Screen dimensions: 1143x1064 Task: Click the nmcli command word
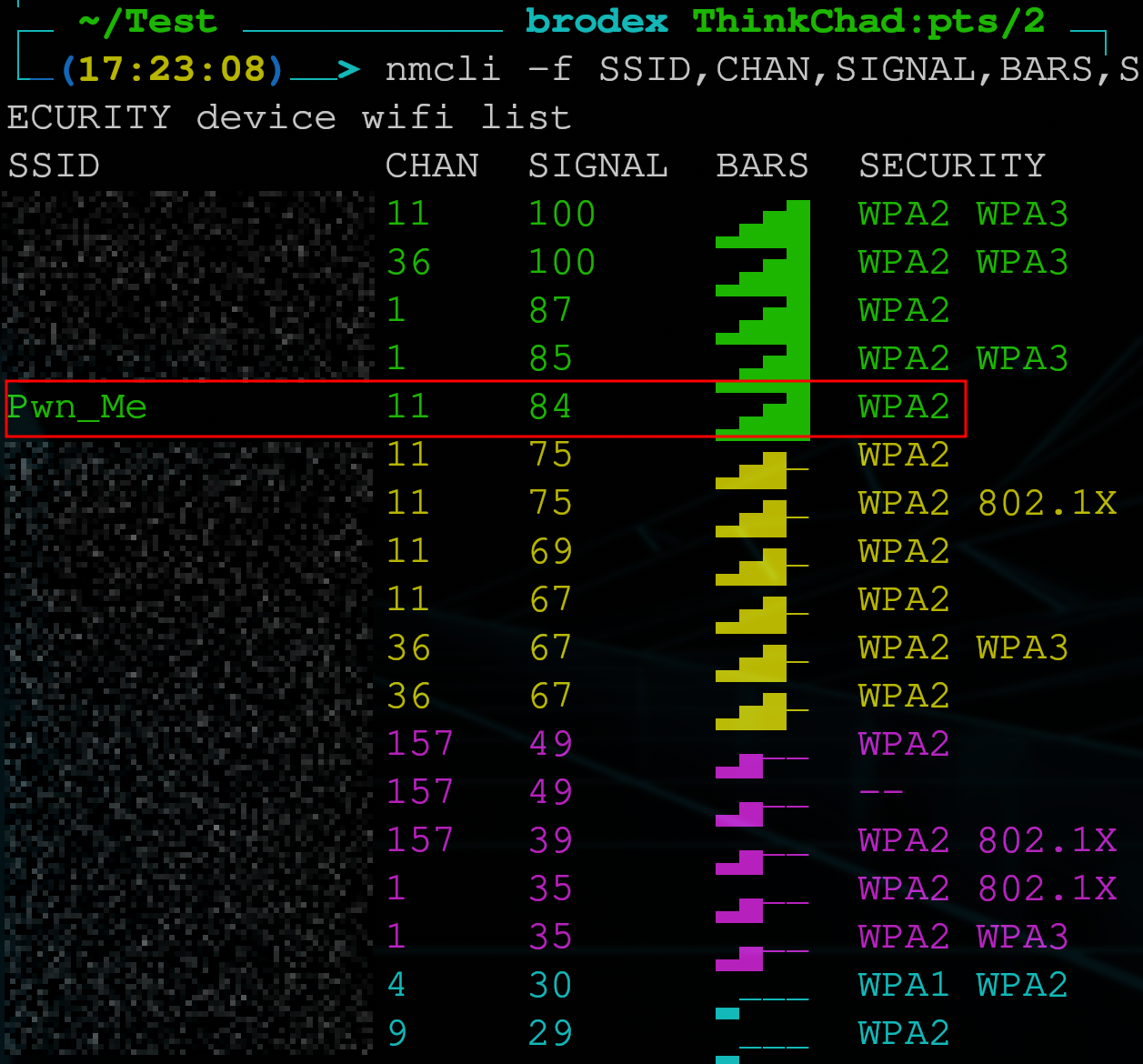(x=443, y=69)
